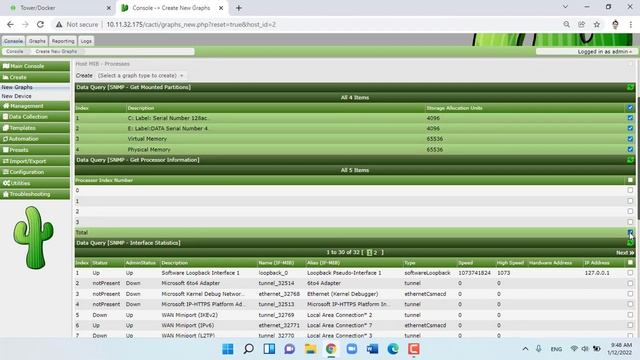Click the Console breadcrumb link
640x360 pixels.
pos(15,51)
